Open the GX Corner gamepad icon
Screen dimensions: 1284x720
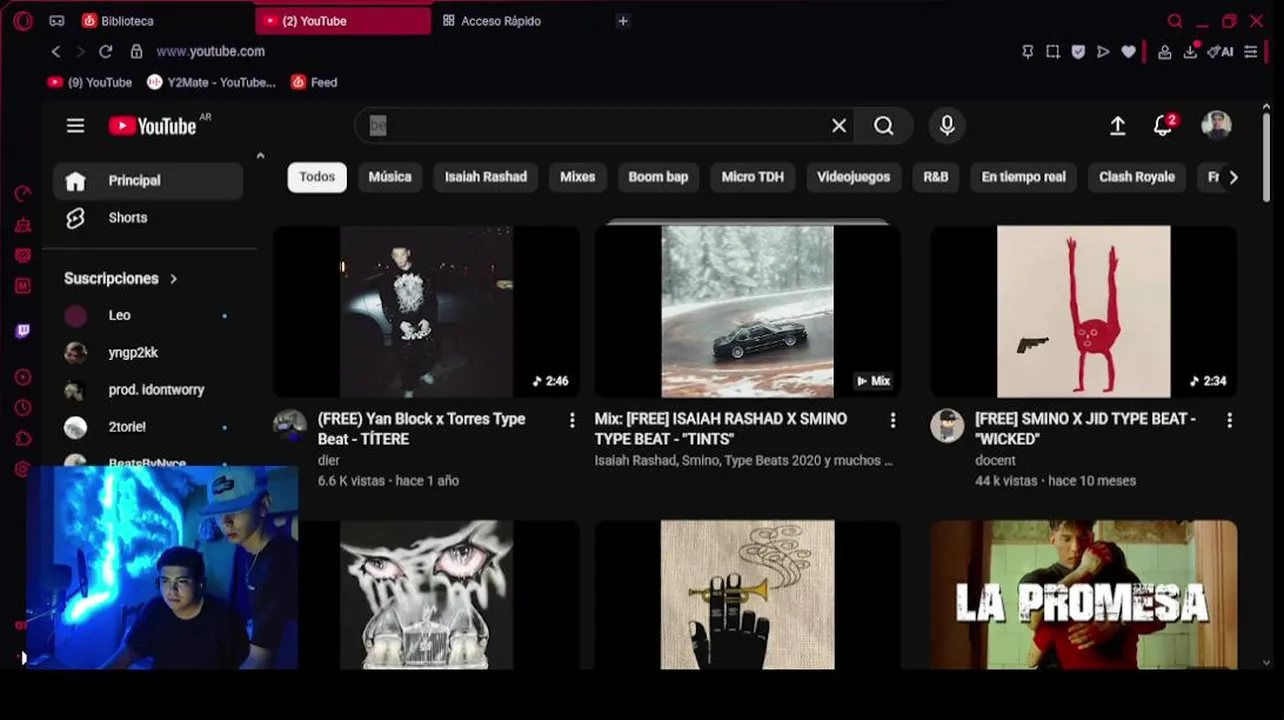tap(57, 21)
